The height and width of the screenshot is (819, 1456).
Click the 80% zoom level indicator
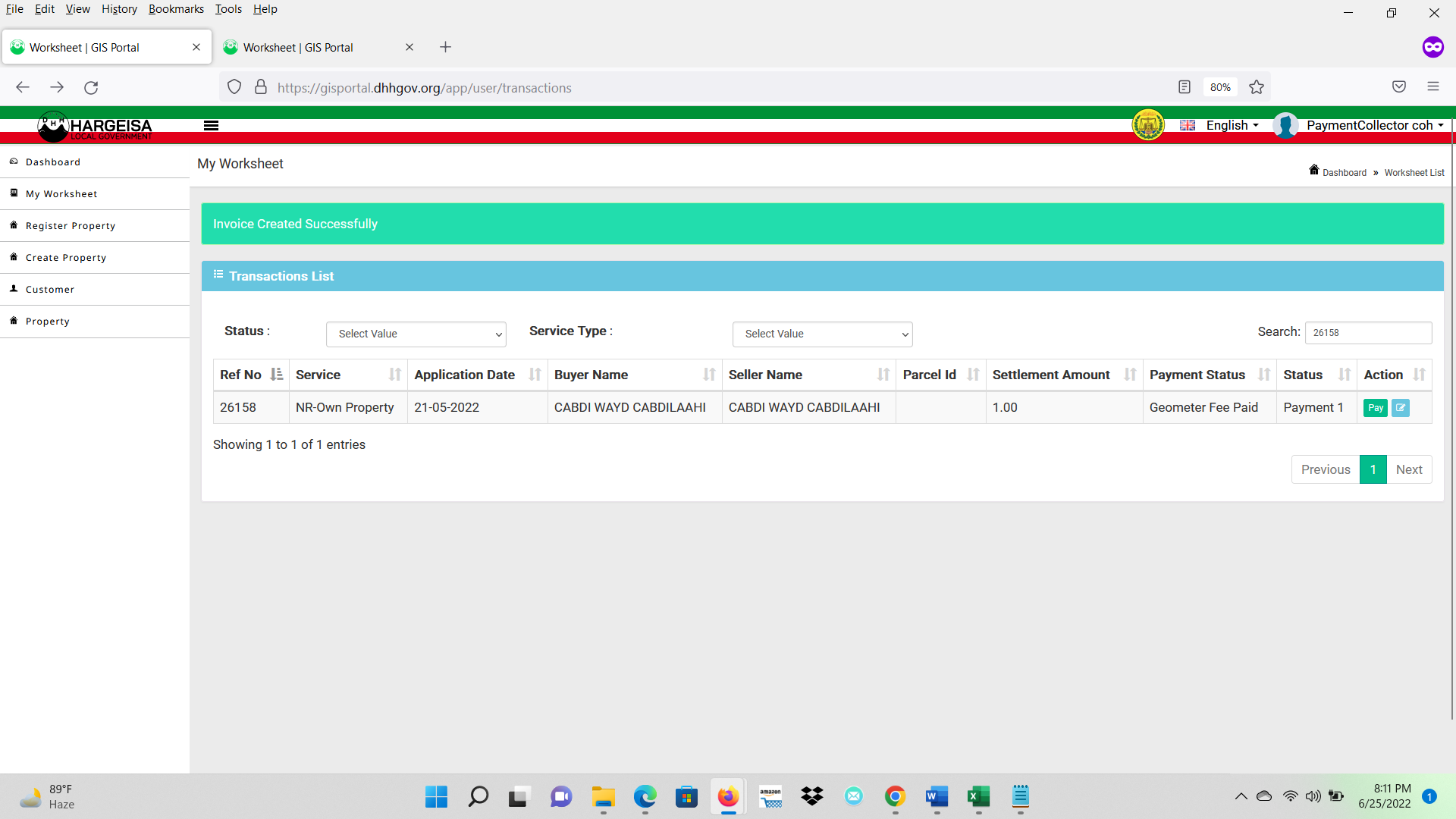pos(1220,87)
